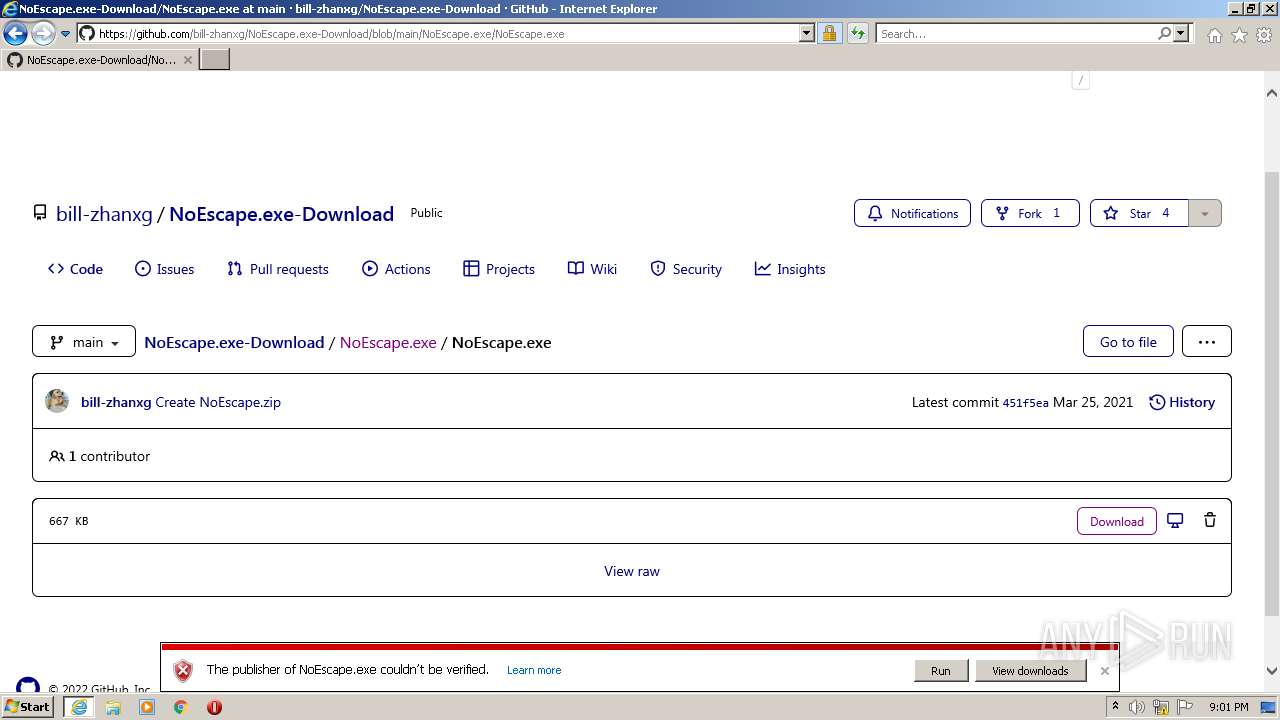The height and width of the screenshot is (720, 1280).
Task: Open the NoEscape.exe-Download repository title link
Action: point(281,214)
